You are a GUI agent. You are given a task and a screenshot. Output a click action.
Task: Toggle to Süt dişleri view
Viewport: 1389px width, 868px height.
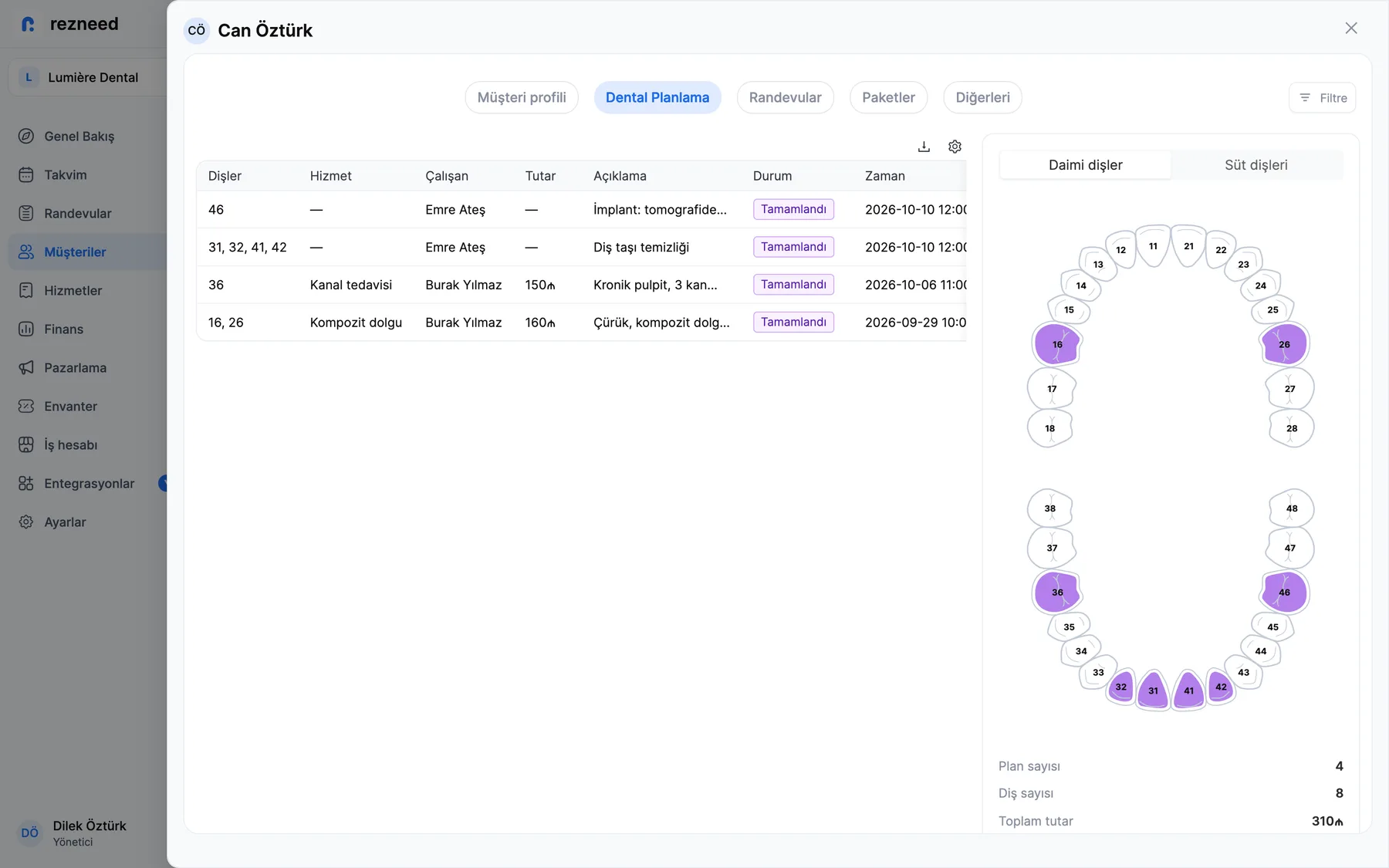click(1256, 165)
